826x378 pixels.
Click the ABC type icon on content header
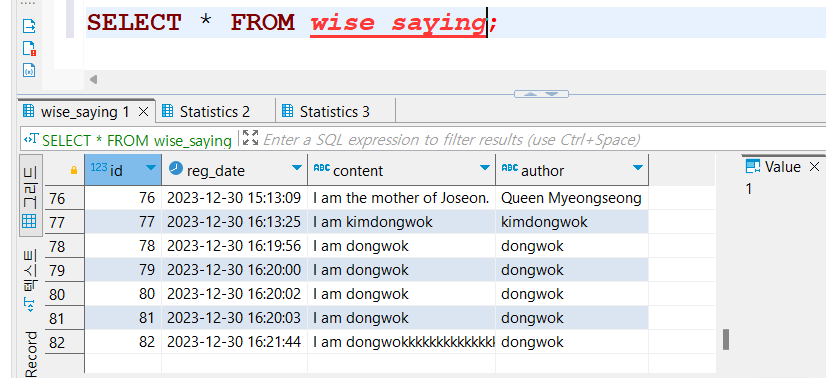click(321, 168)
